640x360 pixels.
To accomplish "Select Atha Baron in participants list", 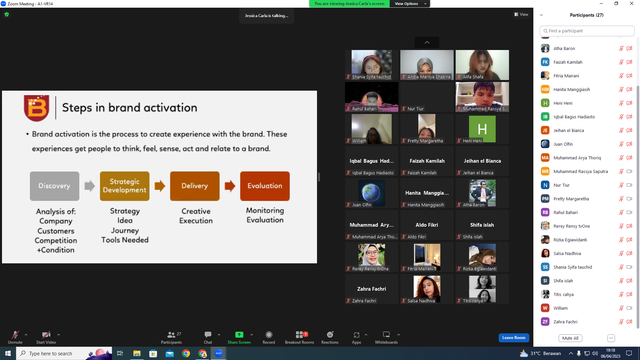I will 587,48.
